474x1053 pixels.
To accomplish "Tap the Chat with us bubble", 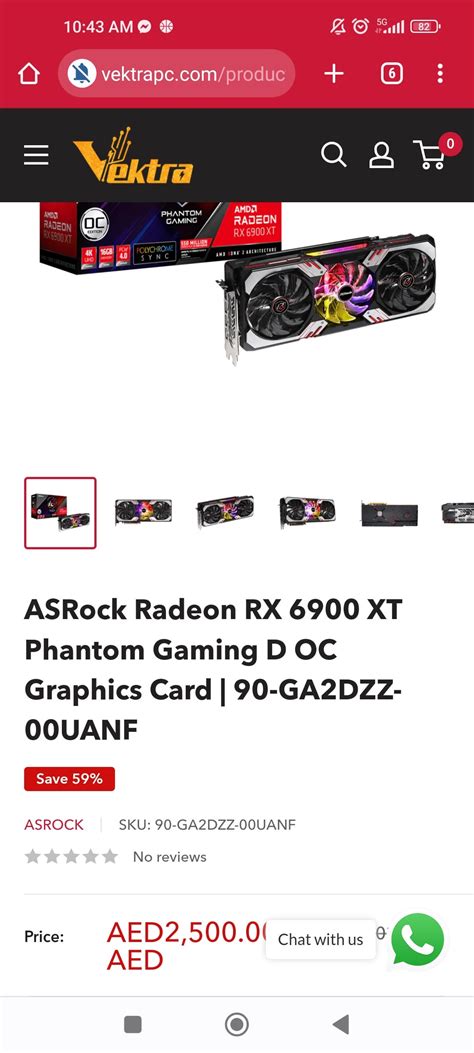I will (x=320, y=939).
